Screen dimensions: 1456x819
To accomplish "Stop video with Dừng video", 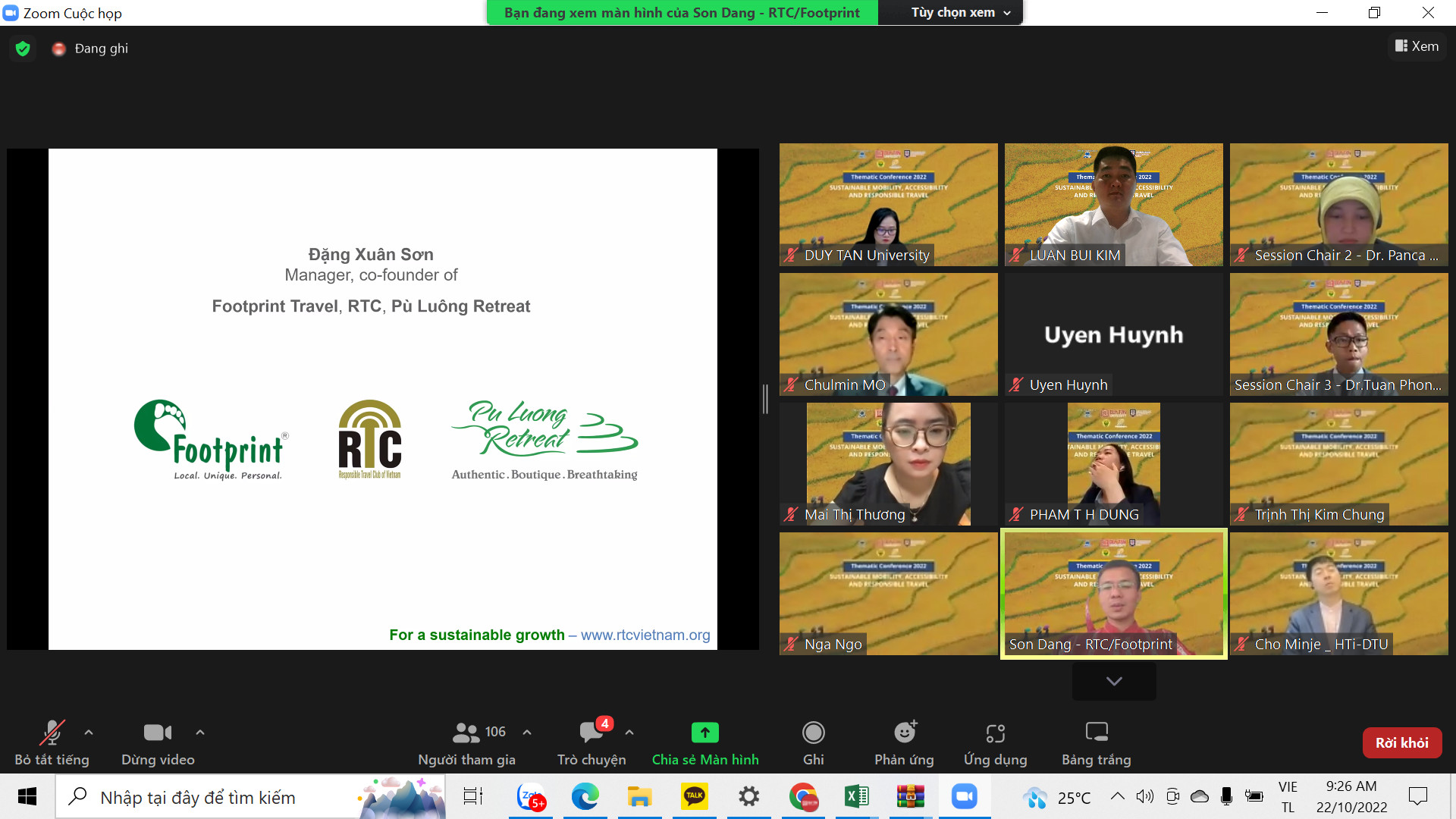I will click(x=158, y=733).
